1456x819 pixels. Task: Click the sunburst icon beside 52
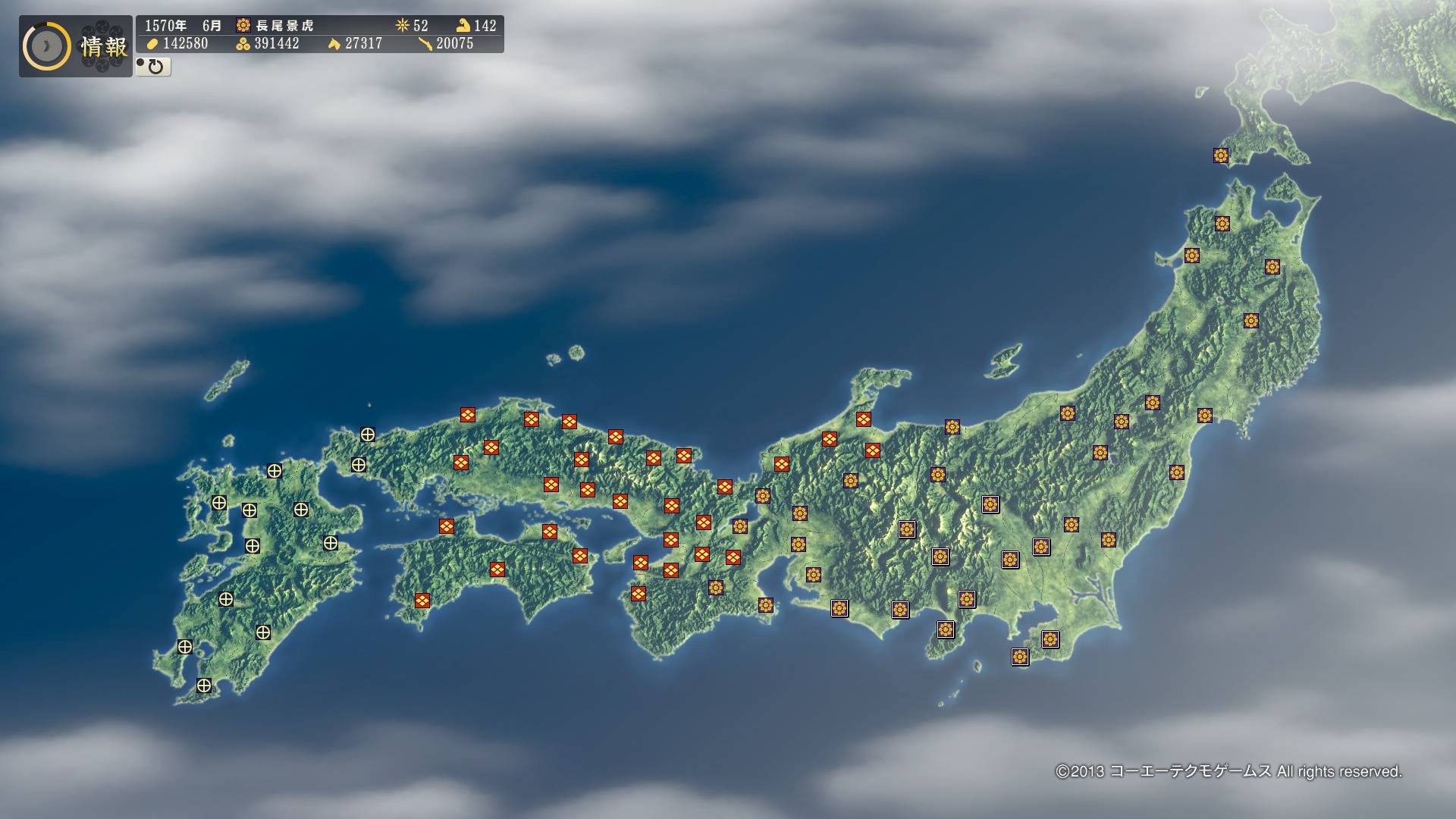(x=402, y=25)
